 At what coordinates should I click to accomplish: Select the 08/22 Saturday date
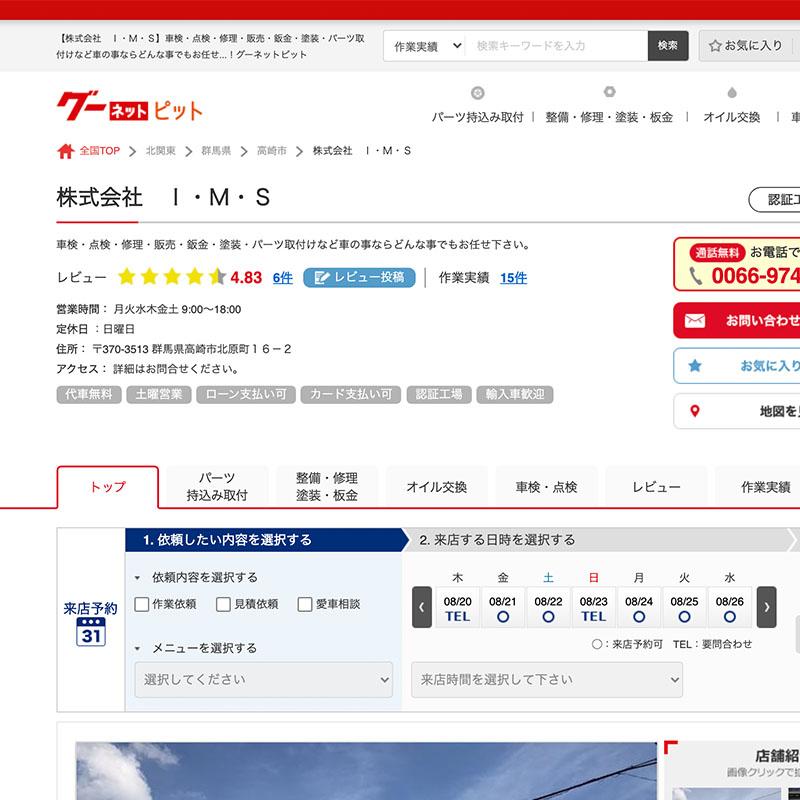[548, 608]
